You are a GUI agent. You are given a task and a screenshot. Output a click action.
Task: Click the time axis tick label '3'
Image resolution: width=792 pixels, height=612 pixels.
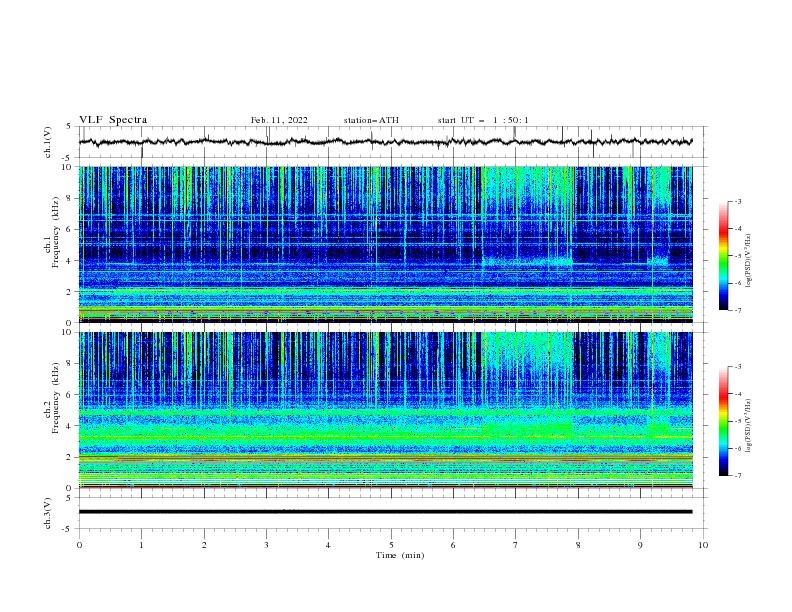point(266,545)
